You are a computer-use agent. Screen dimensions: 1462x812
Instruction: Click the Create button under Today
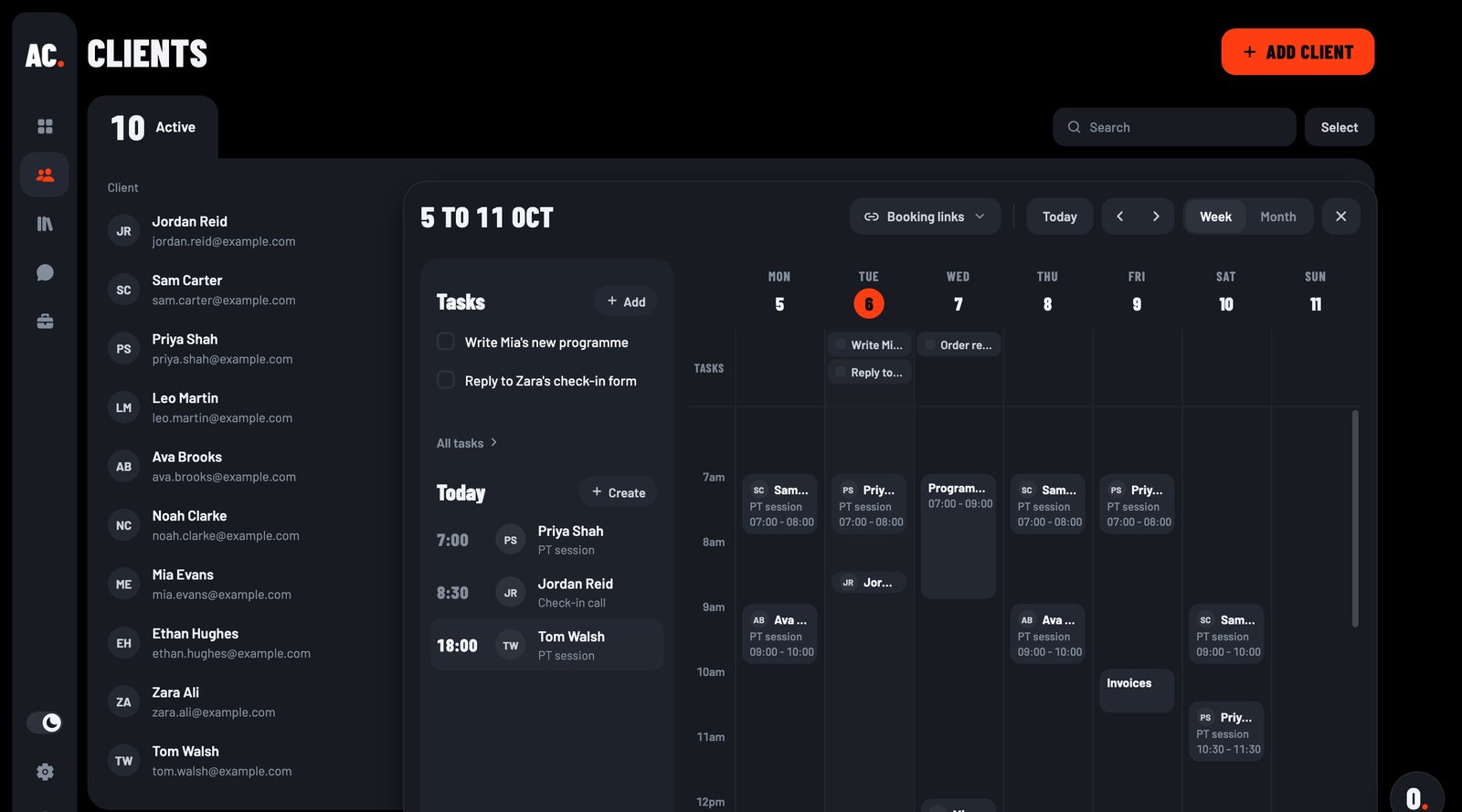coord(619,492)
